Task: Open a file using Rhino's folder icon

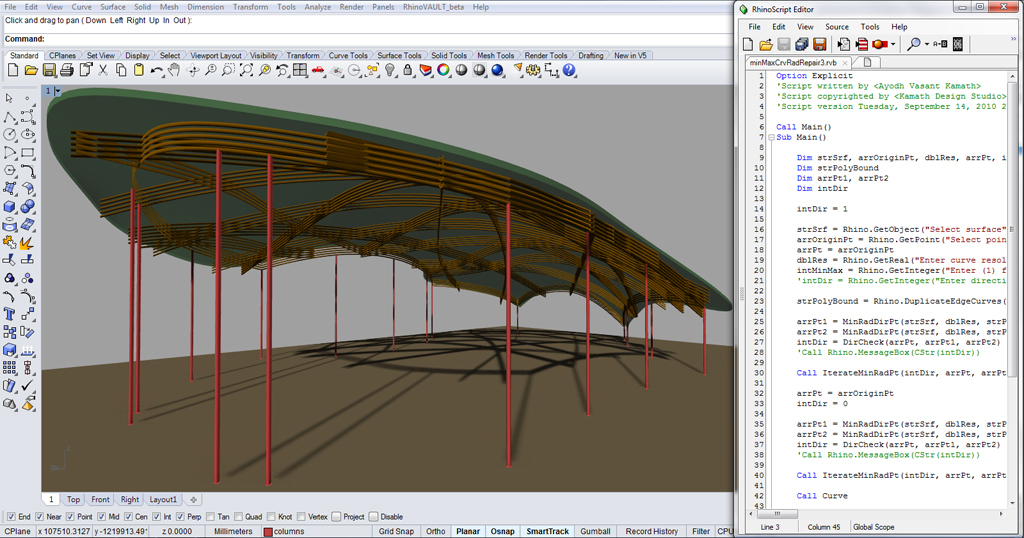Action: pyautogui.click(x=31, y=70)
